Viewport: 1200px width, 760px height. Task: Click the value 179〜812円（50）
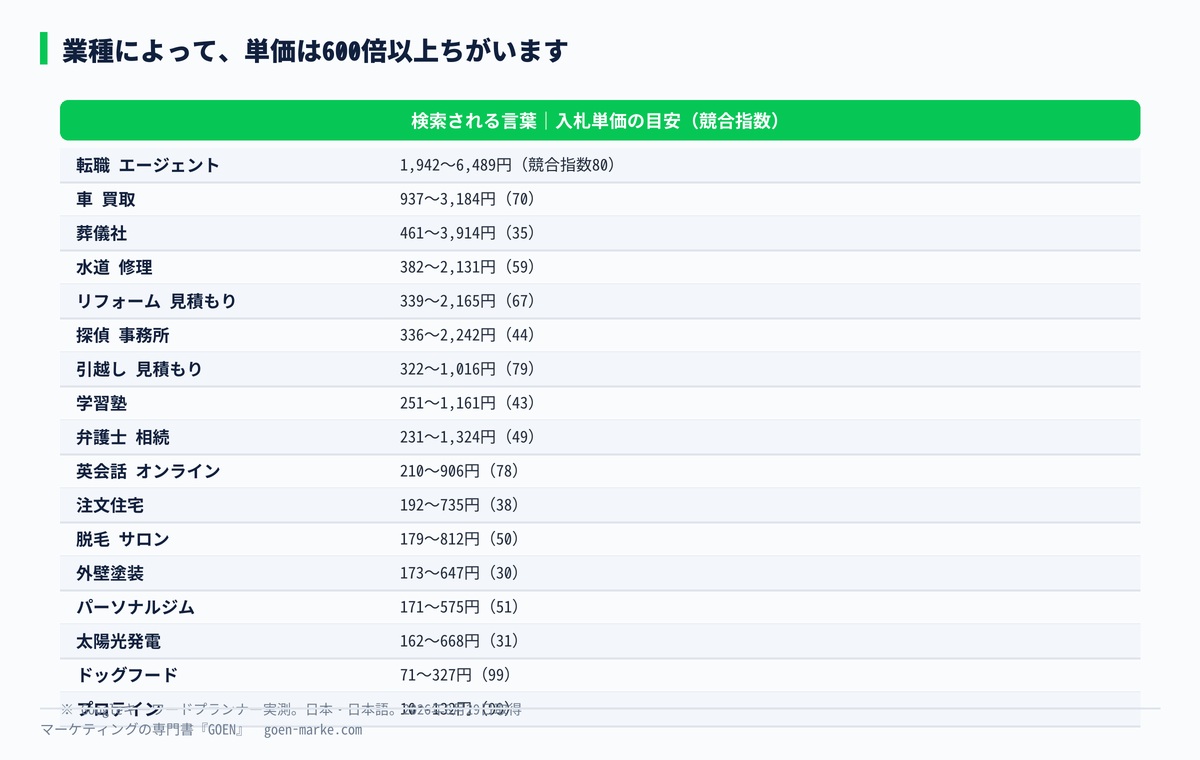pyautogui.click(x=460, y=539)
